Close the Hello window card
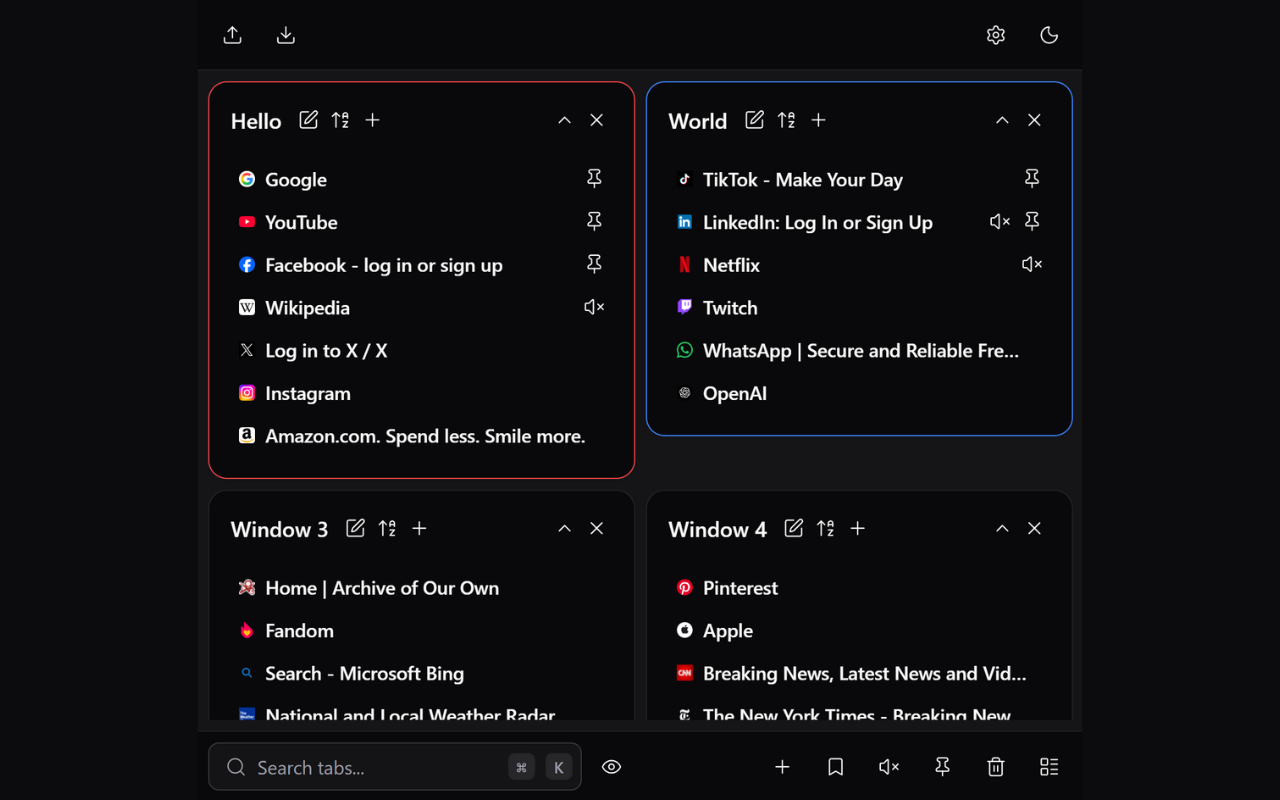This screenshot has height=800, width=1280. 597,120
